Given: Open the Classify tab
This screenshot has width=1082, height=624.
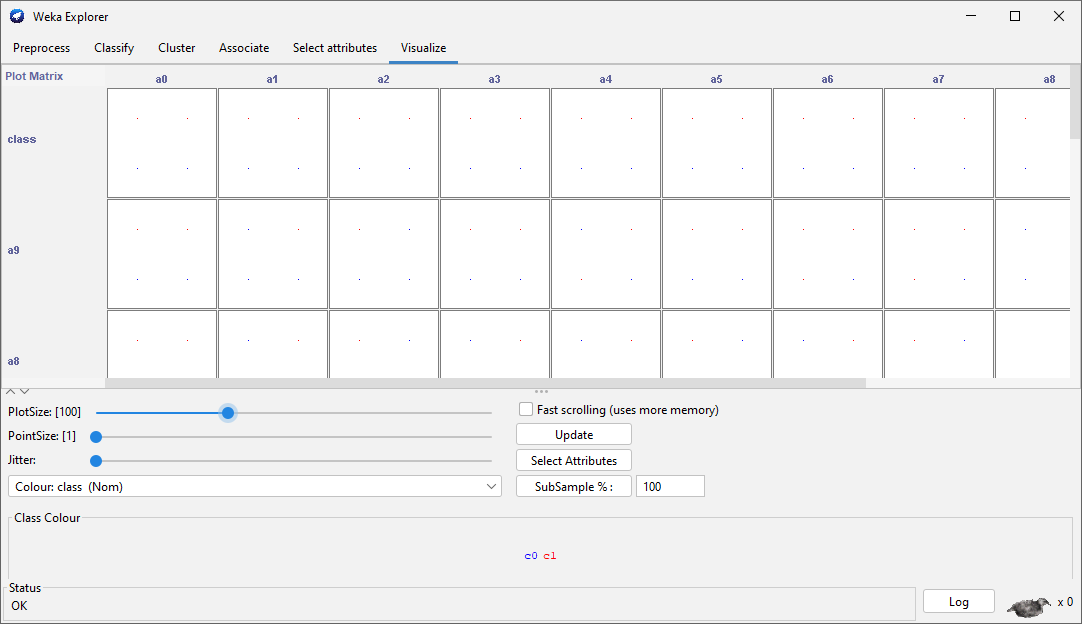Looking at the screenshot, I should tap(114, 48).
